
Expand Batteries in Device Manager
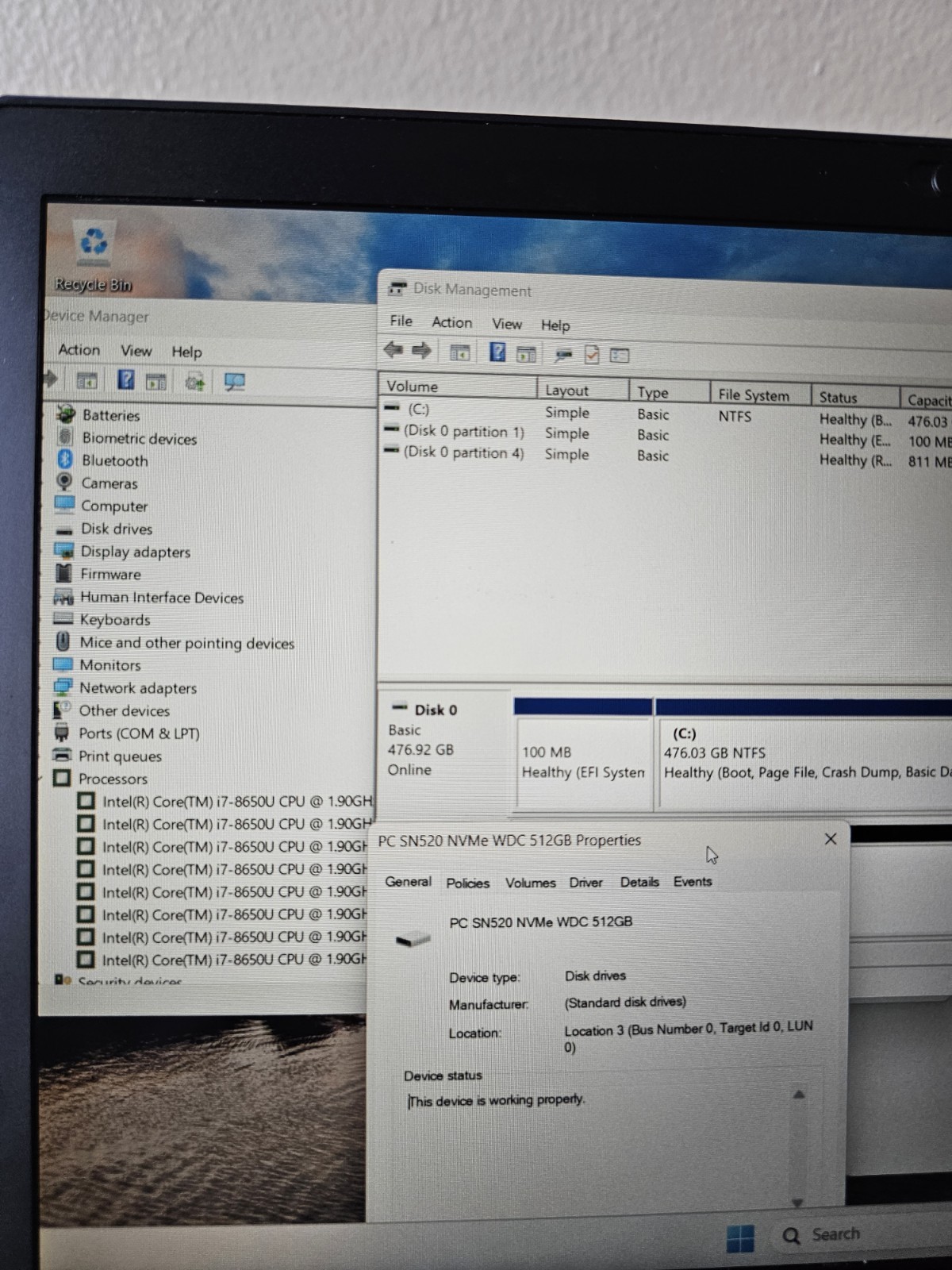click(110, 415)
